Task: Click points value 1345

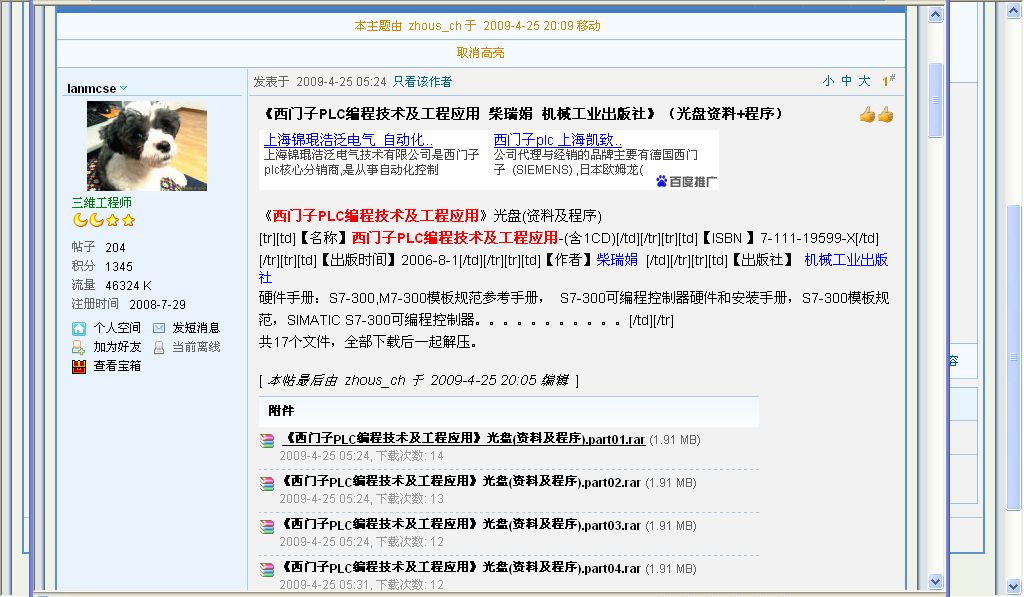Action: (x=119, y=266)
